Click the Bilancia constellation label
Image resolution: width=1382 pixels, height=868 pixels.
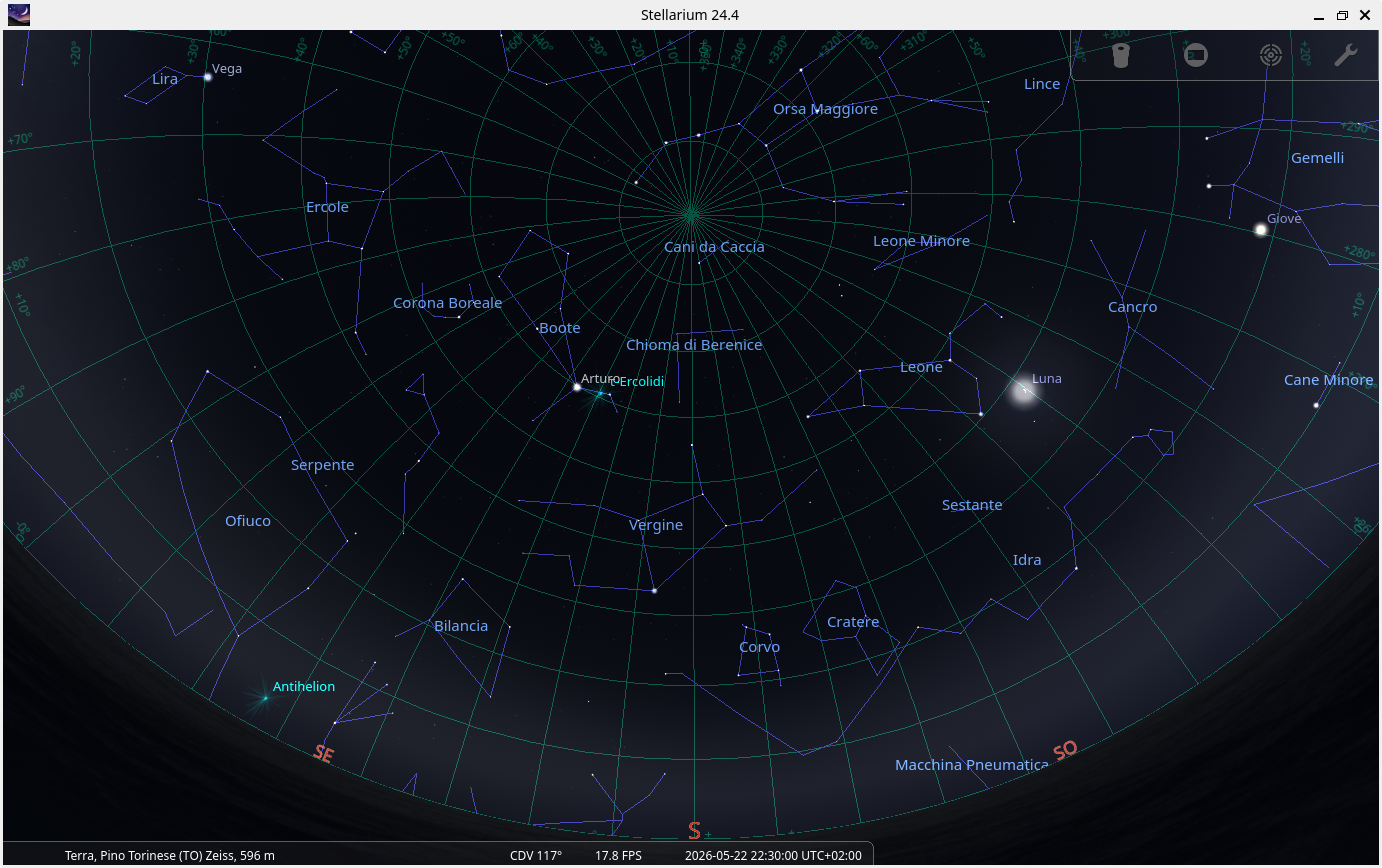tap(461, 626)
